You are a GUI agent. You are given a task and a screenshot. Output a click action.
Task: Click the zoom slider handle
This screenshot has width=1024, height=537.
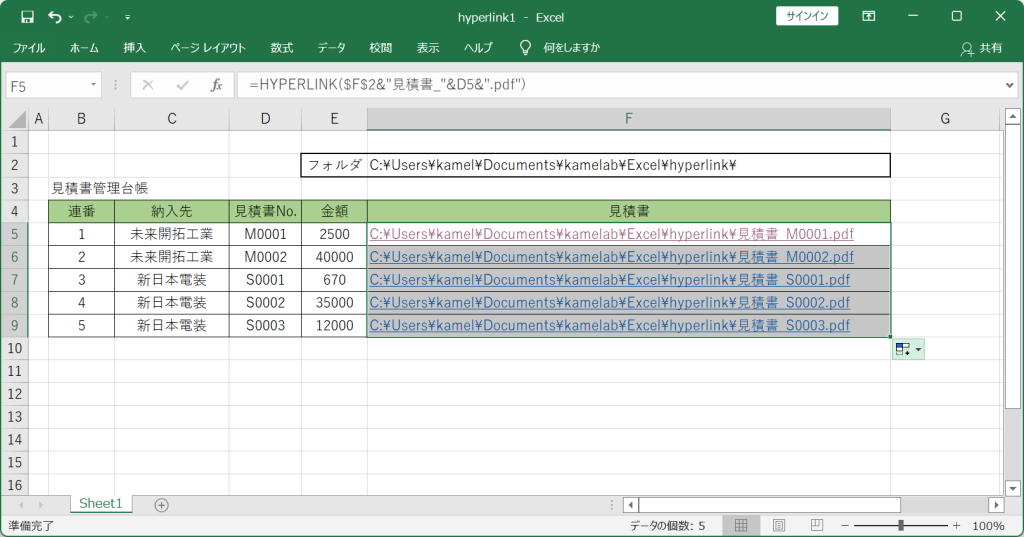901,525
